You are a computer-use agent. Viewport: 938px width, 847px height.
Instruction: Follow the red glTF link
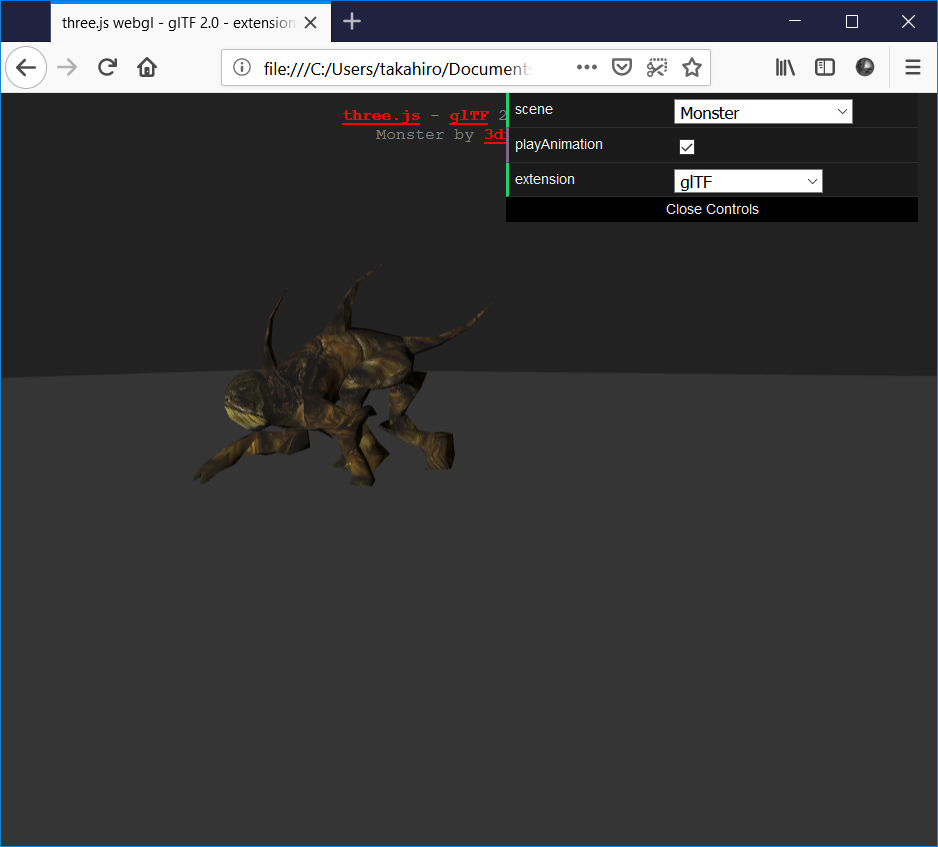tap(469, 115)
